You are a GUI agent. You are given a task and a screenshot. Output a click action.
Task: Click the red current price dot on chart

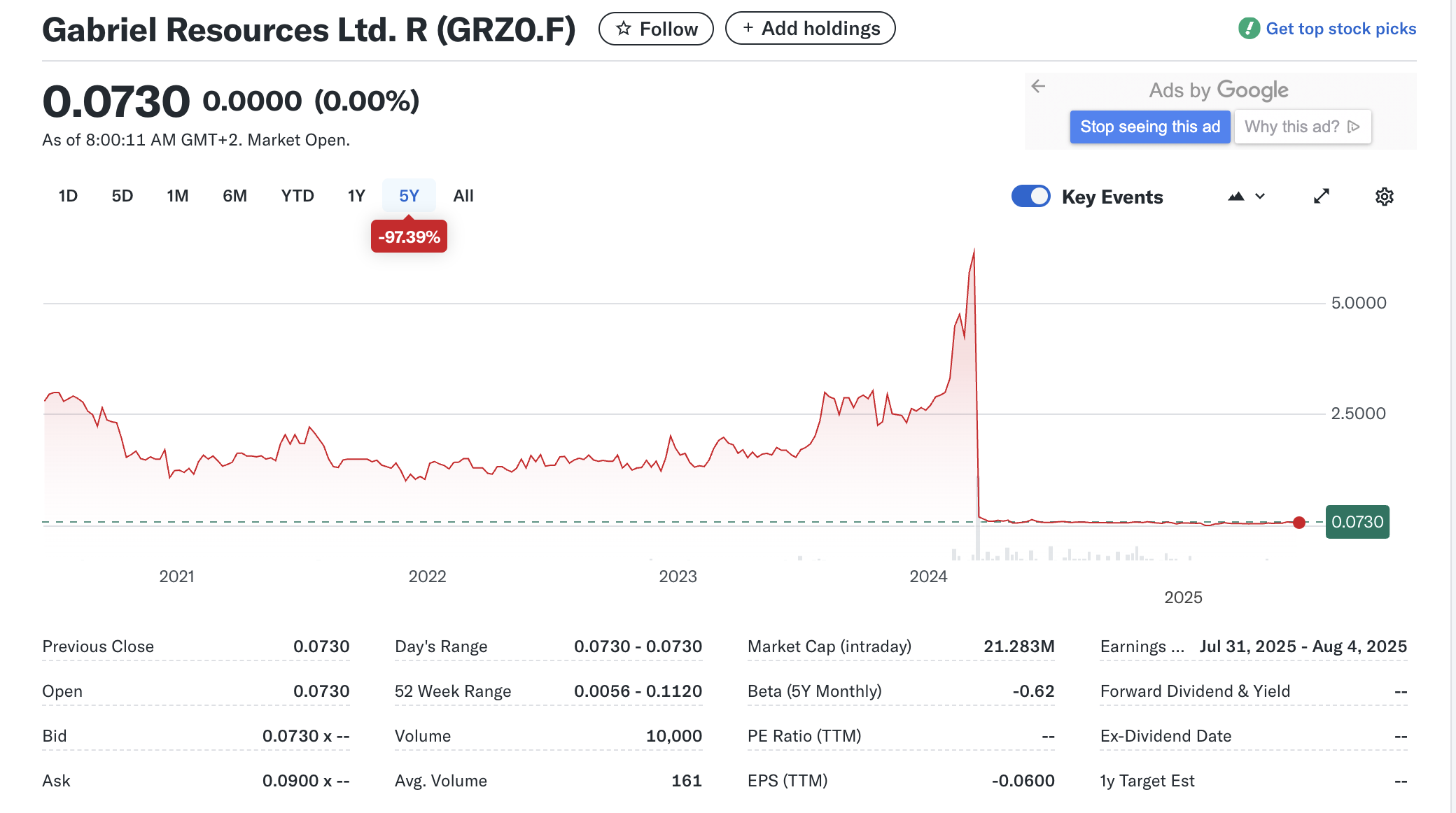point(1299,523)
